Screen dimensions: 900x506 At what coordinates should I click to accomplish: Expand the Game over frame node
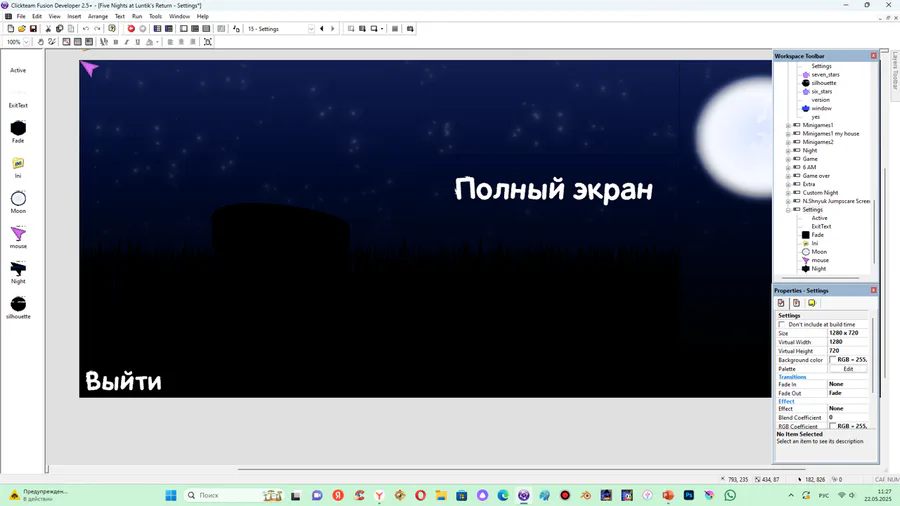(788, 176)
